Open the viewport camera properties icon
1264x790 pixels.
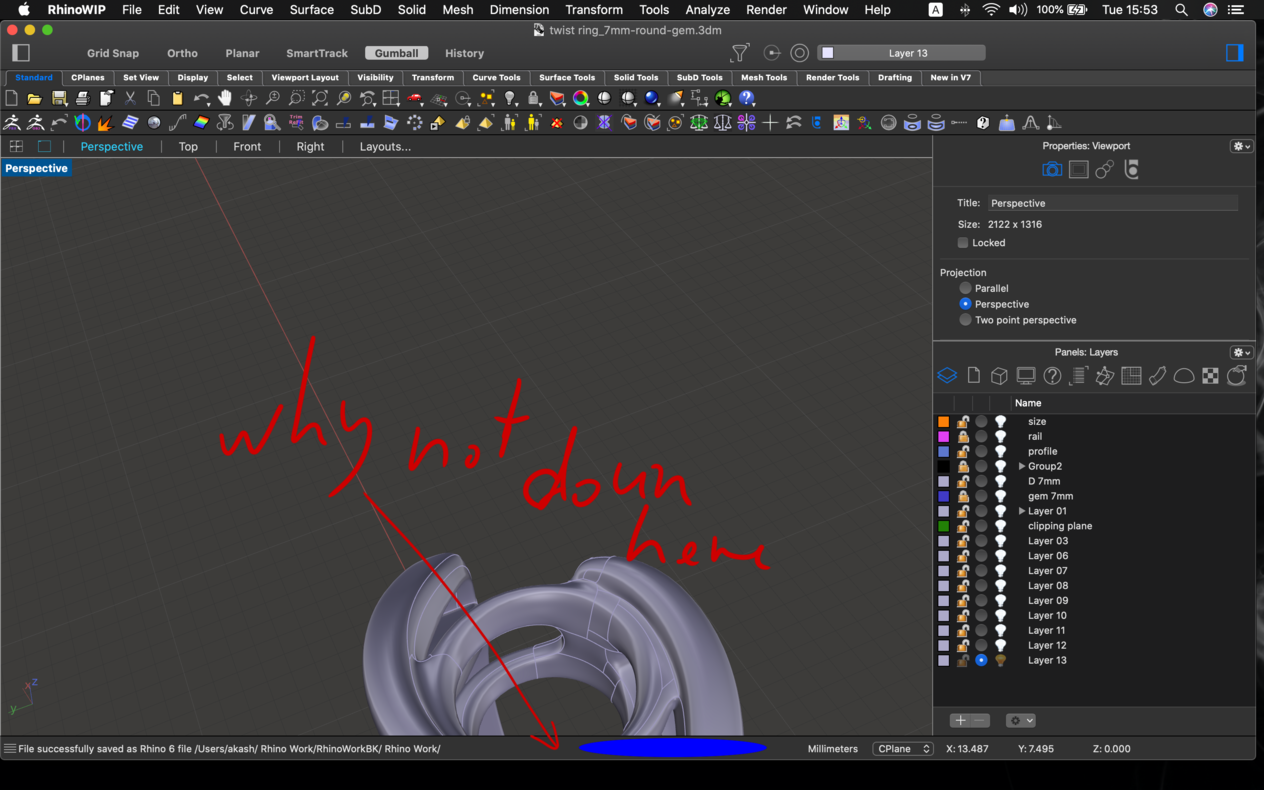tap(1051, 170)
